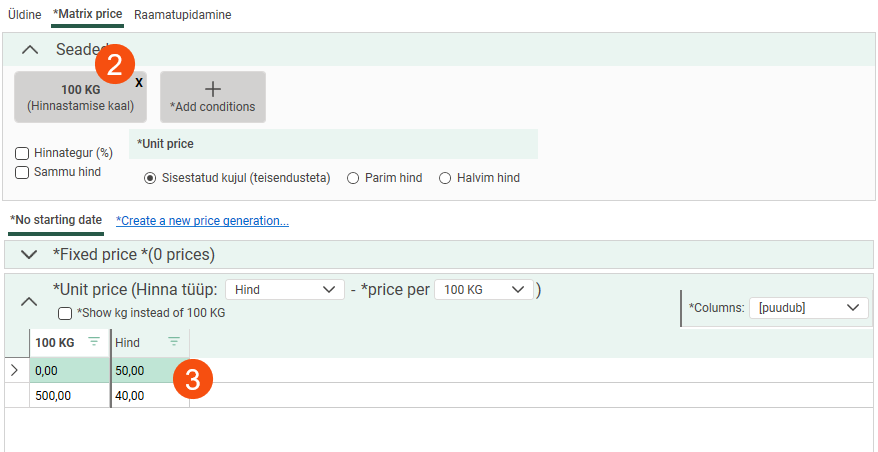
Task: Open the Hinna tüüp Hind dropdown
Action: [284, 289]
